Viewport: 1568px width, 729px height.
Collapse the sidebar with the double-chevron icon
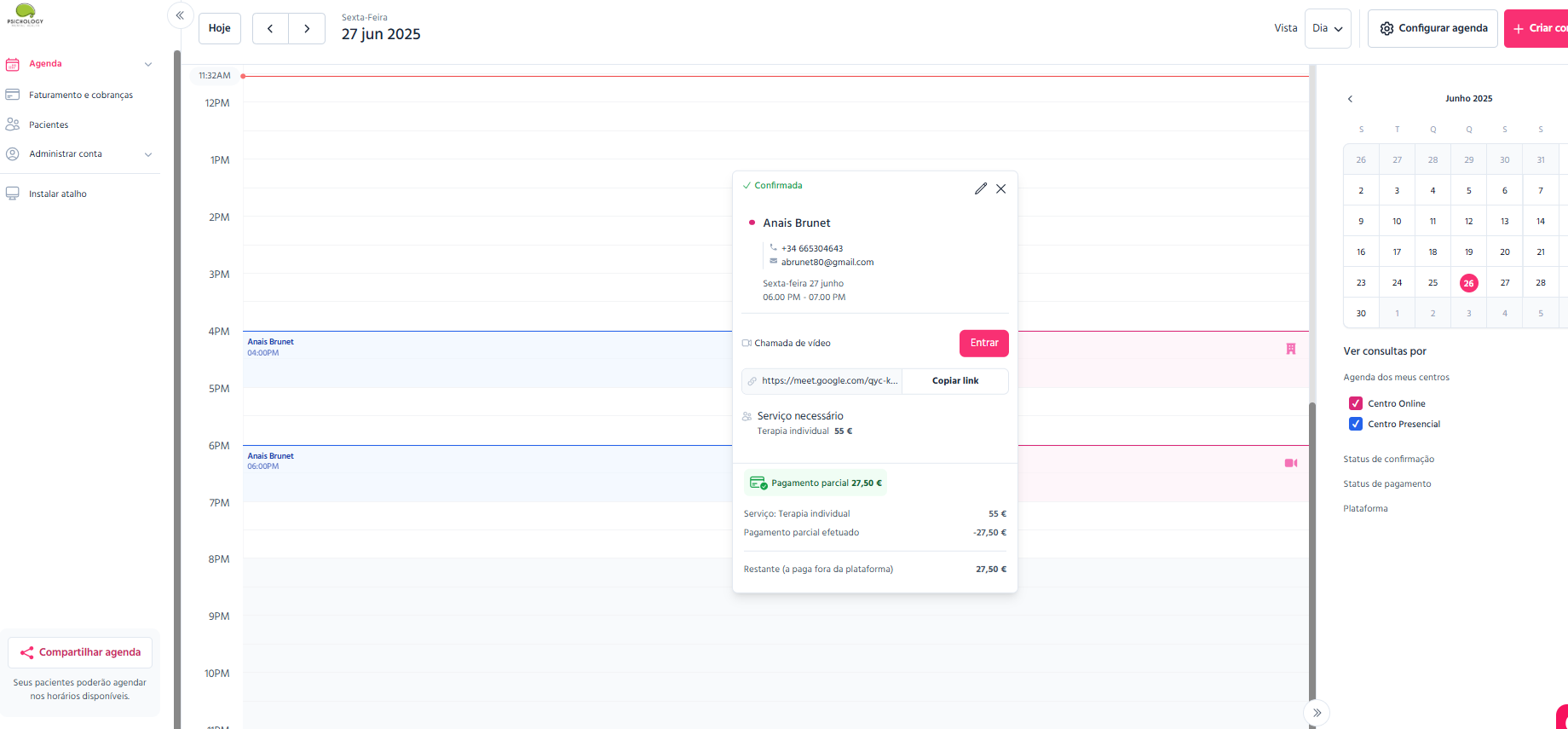pos(180,15)
